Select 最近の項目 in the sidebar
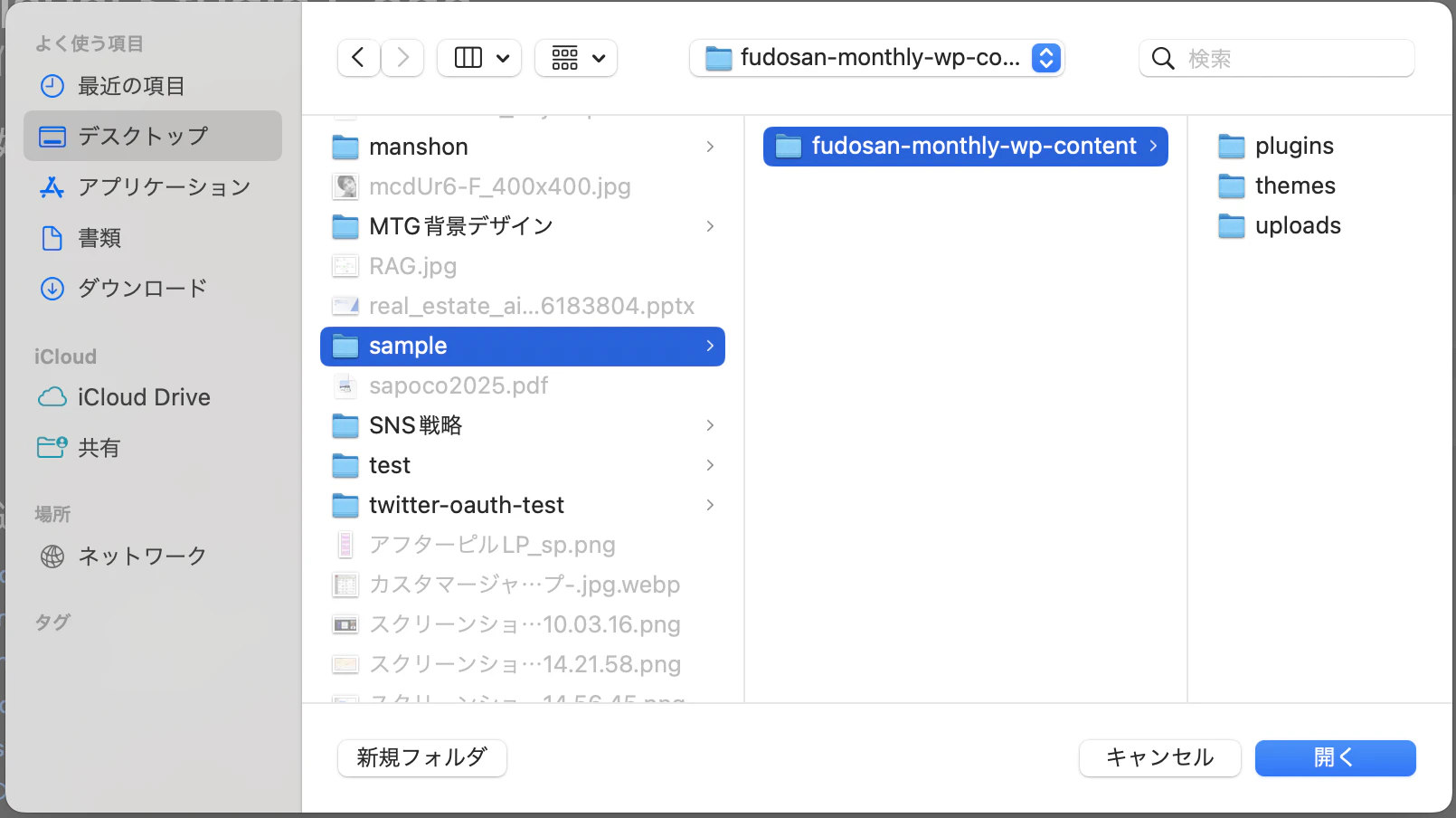This screenshot has width=1456, height=818. coord(153,86)
